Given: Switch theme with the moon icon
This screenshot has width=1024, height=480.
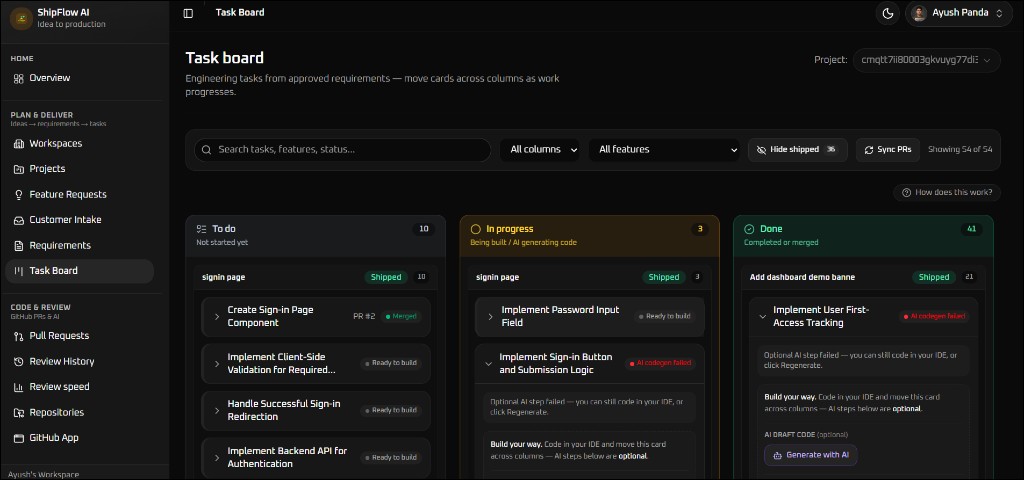Looking at the screenshot, I should pyautogui.click(x=888, y=13).
